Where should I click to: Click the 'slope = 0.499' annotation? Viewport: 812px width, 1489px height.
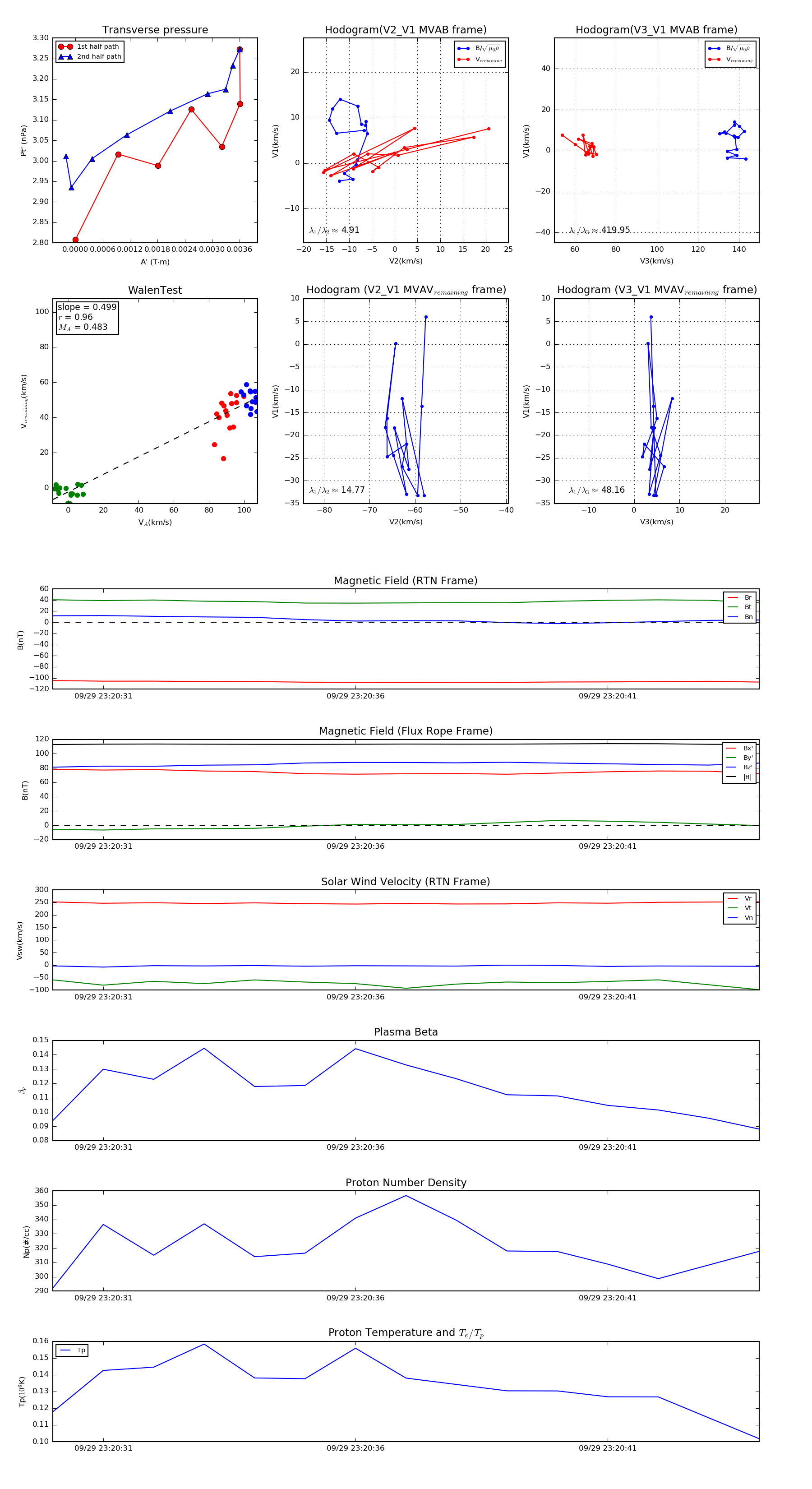coord(87,307)
